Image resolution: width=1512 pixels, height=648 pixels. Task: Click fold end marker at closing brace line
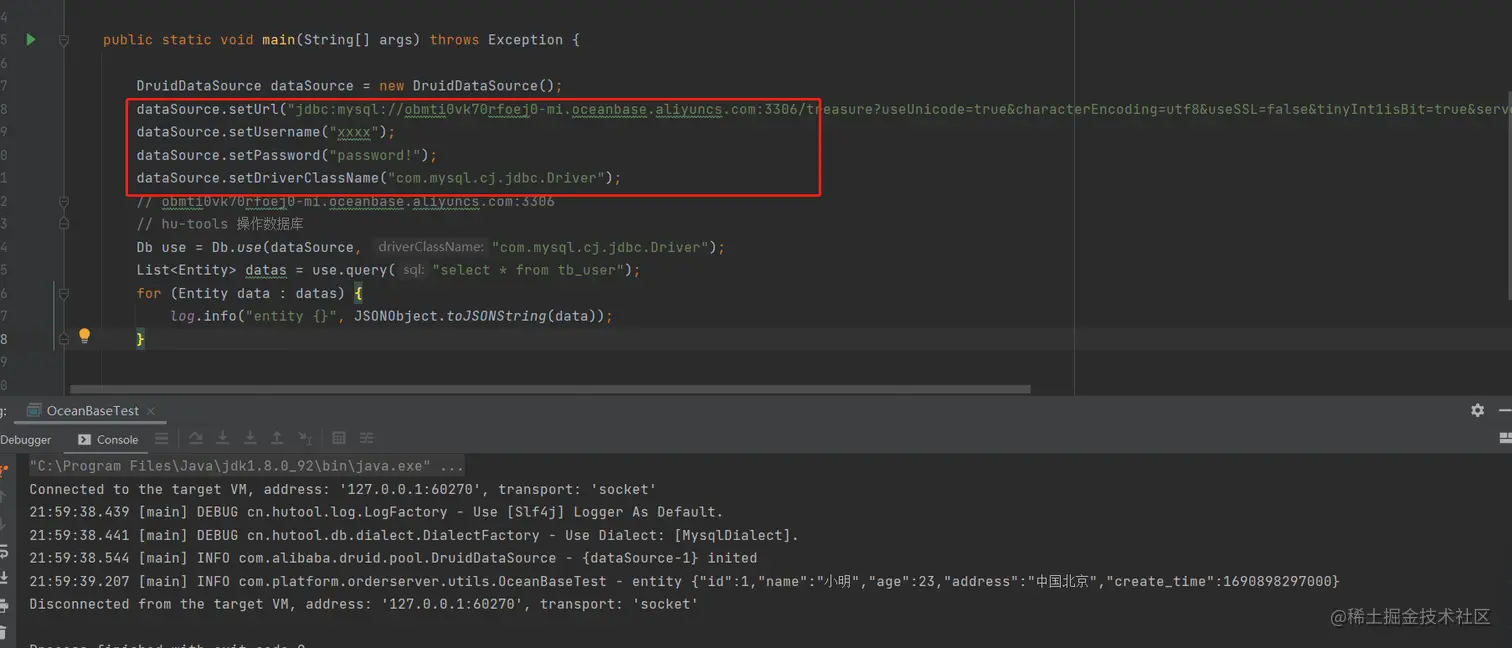point(64,339)
